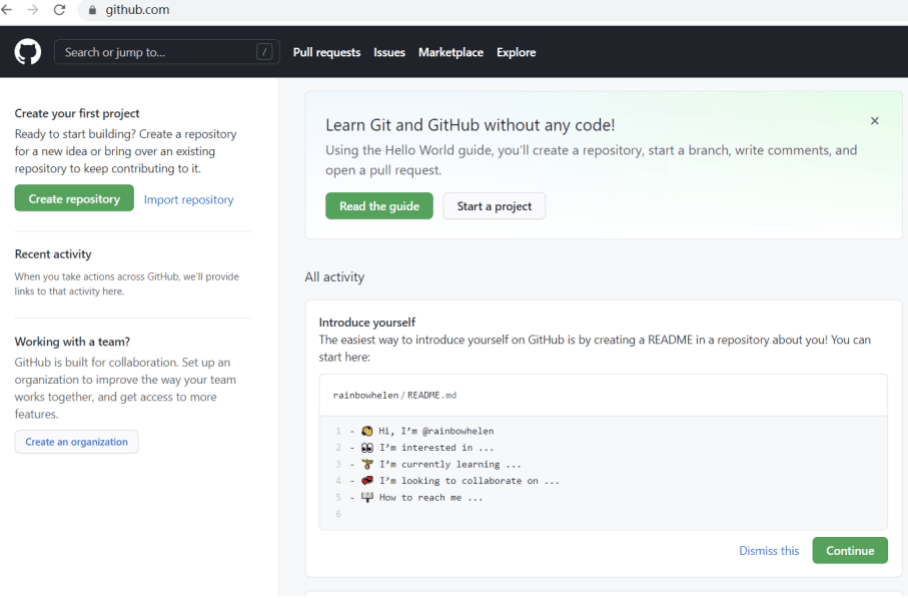Click the Dismiss this link

[x=768, y=551]
